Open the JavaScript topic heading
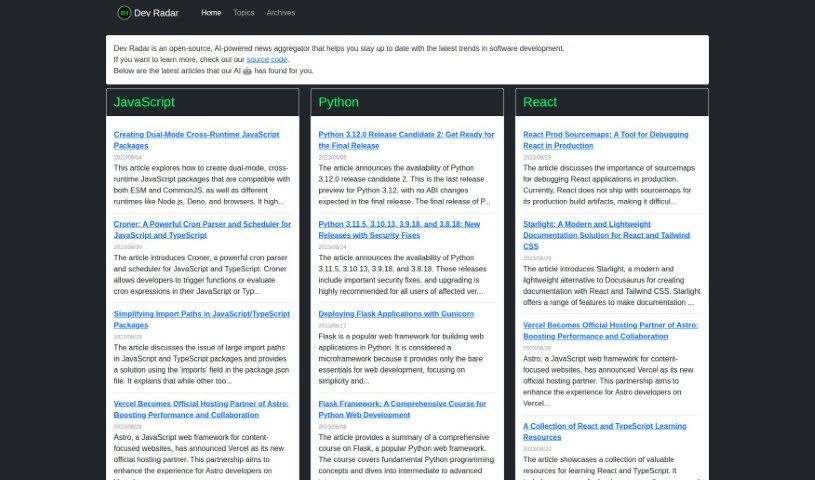 point(144,102)
